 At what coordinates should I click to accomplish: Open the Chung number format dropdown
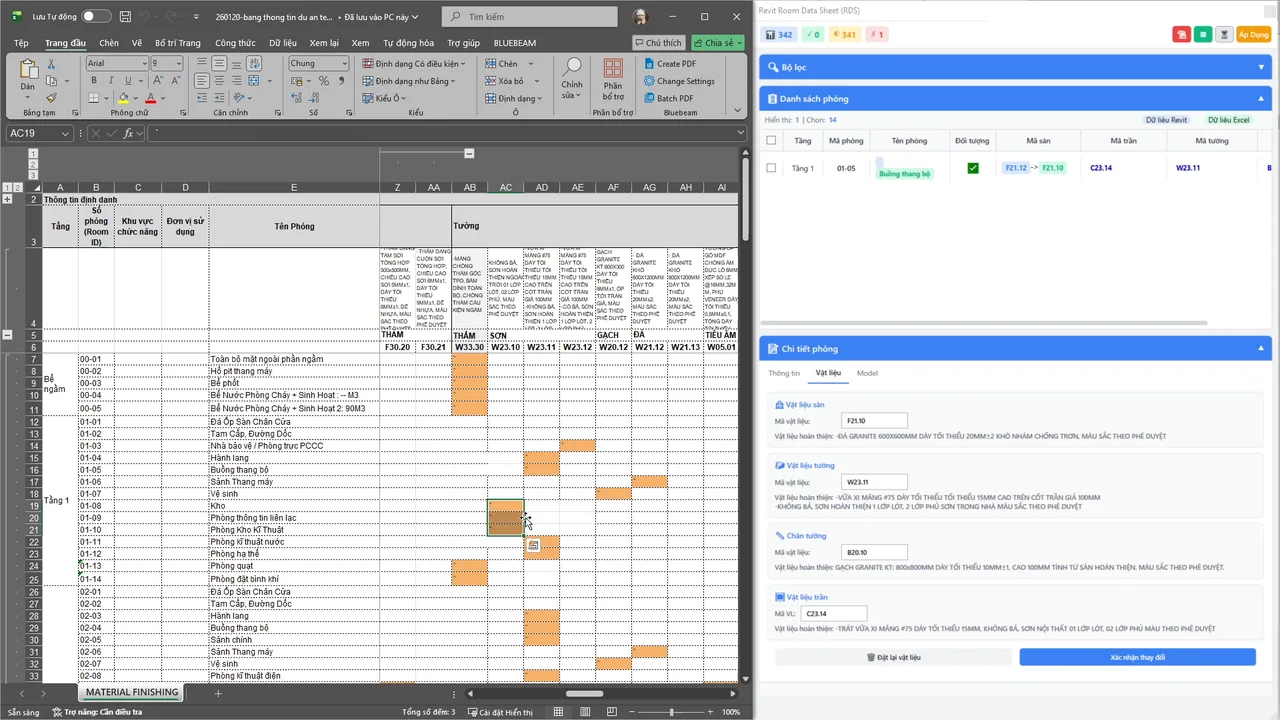pyautogui.click(x=344, y=64)
